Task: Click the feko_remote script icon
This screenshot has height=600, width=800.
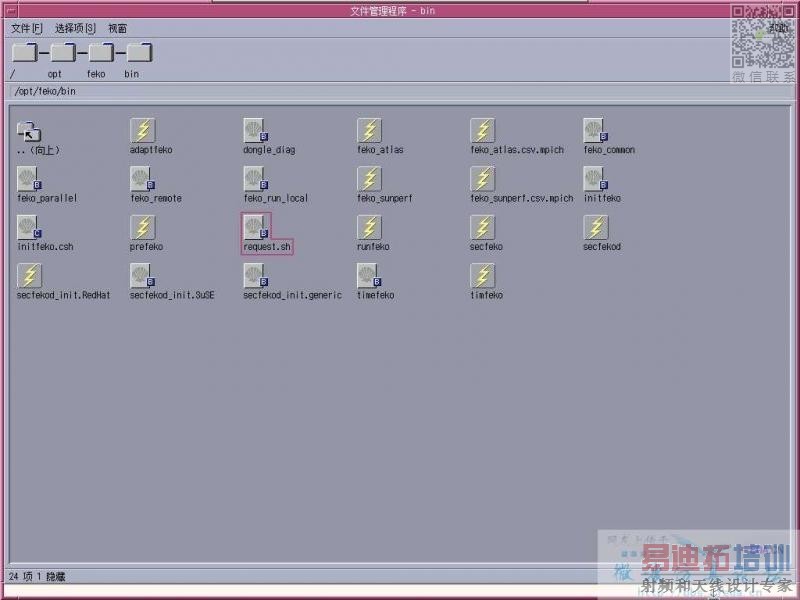Action: pyautogui.click(x=142, y=179)
